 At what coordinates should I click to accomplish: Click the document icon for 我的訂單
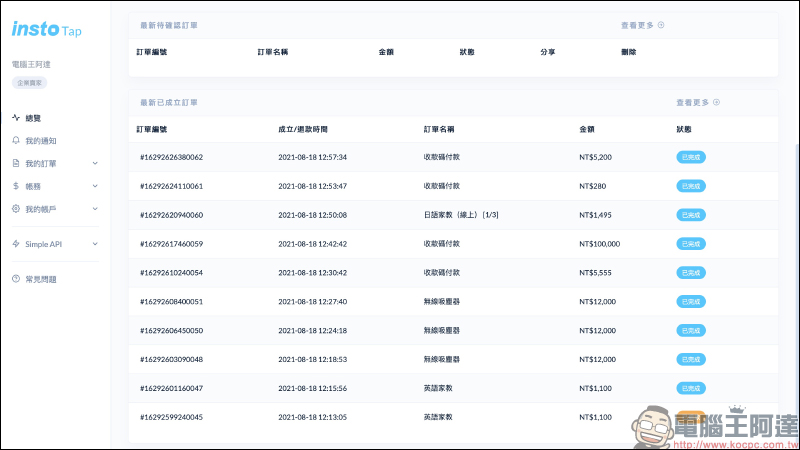click(x=16, y=163)
